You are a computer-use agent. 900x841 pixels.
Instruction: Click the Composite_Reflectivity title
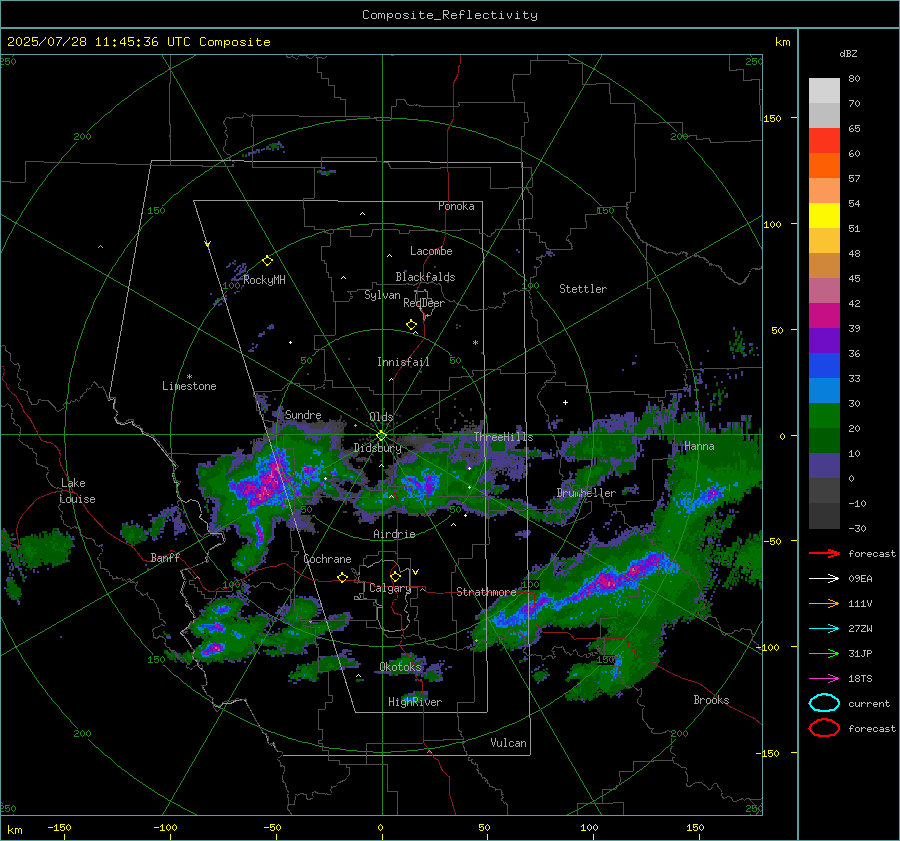click(450, 15)
